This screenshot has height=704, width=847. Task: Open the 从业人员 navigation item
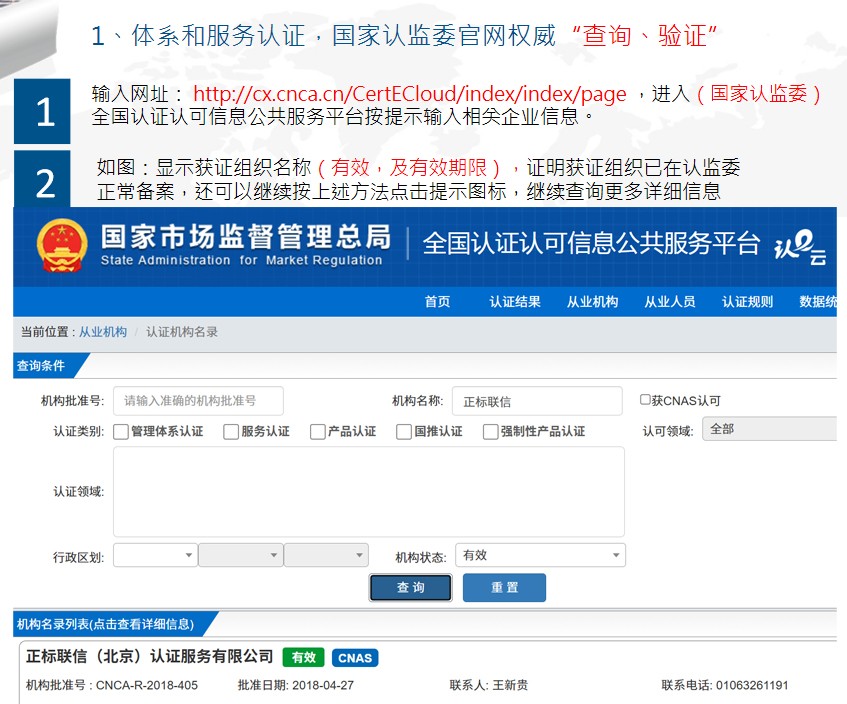tap(670, 302)
